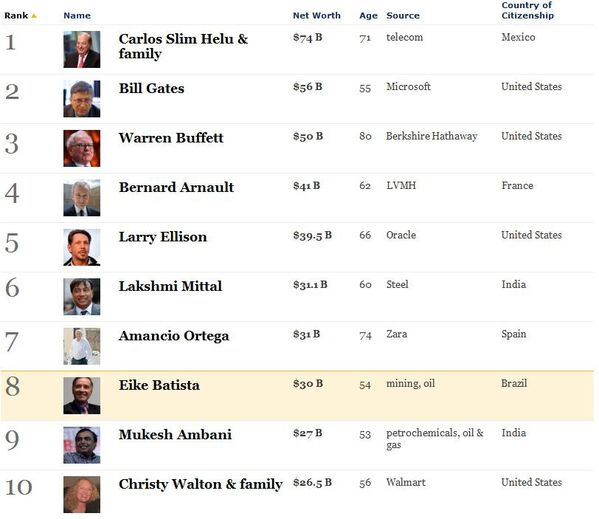Click Bill Gates's portrait thumbnail
The height and width of the screenshot is (519, 599).
(82, 99)
